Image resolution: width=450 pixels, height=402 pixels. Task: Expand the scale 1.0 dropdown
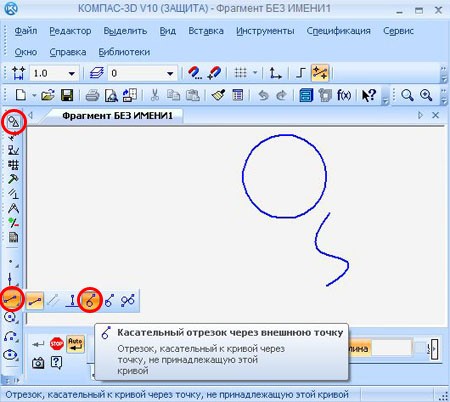pyautogui.click(x=71, y=73)
